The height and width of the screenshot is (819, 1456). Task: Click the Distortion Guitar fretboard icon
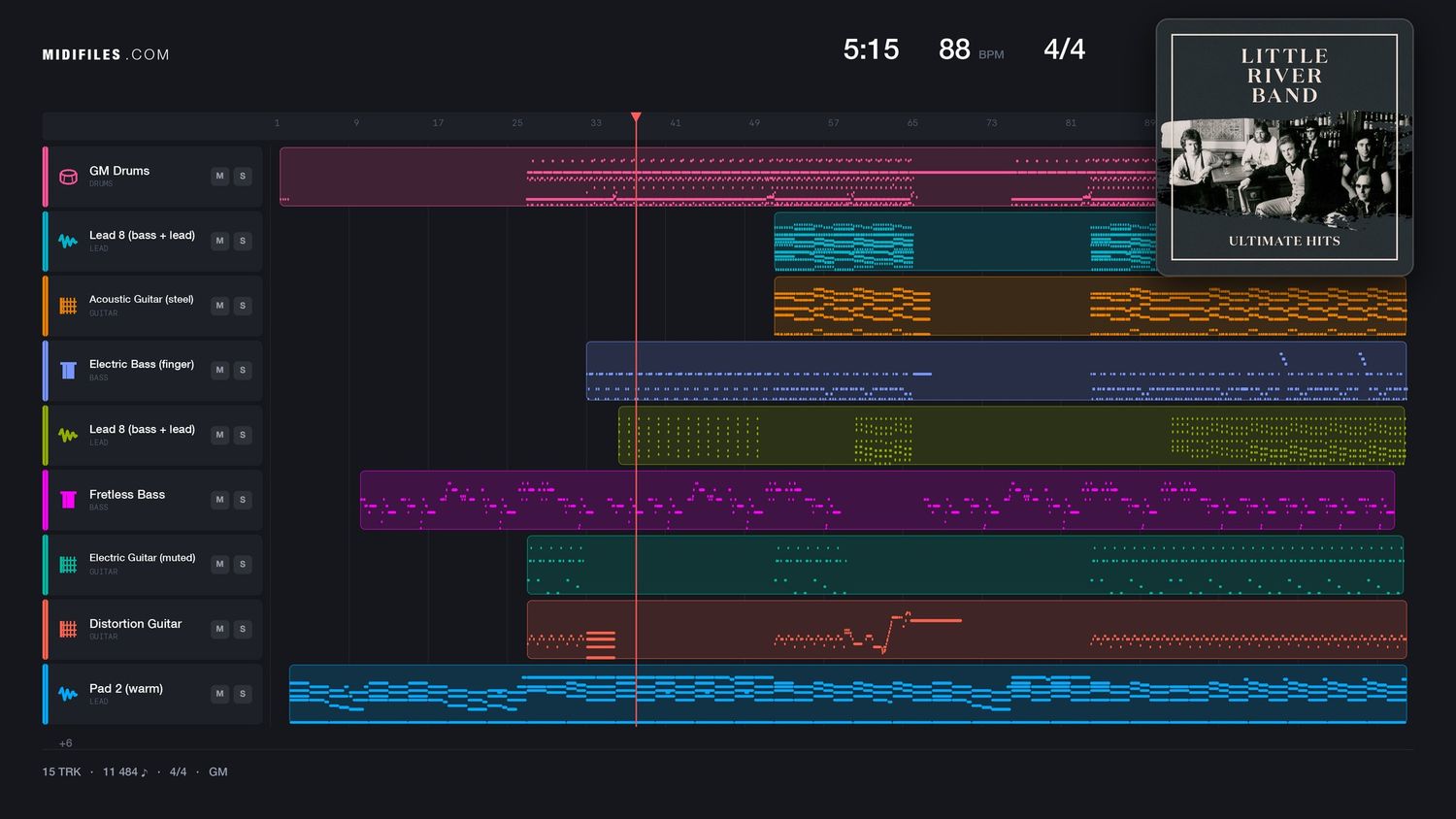[68, 629]
